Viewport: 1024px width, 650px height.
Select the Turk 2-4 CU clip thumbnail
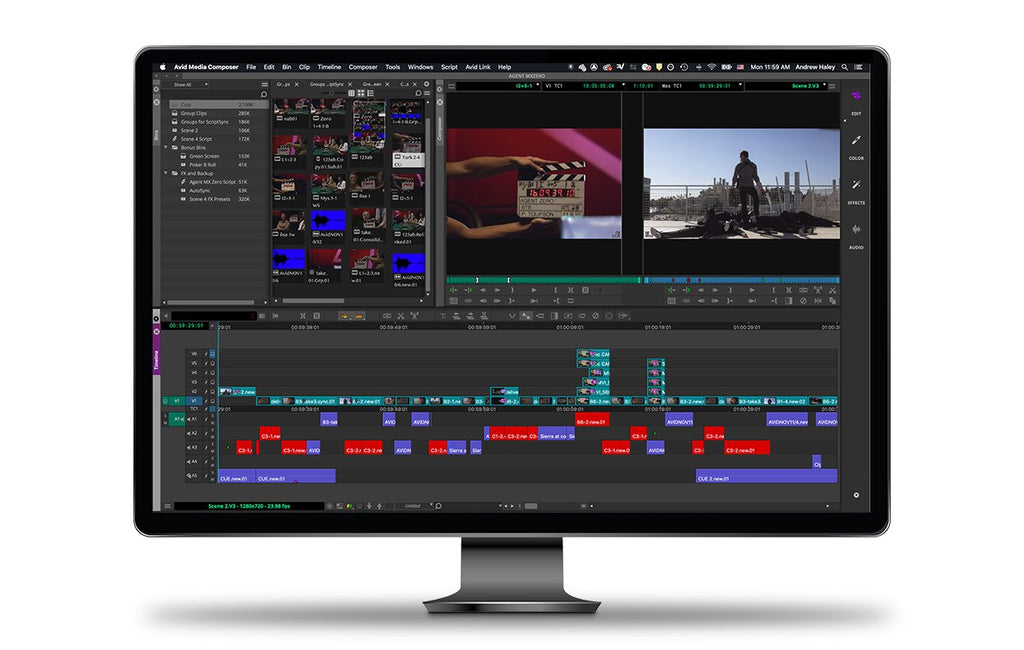408,151
